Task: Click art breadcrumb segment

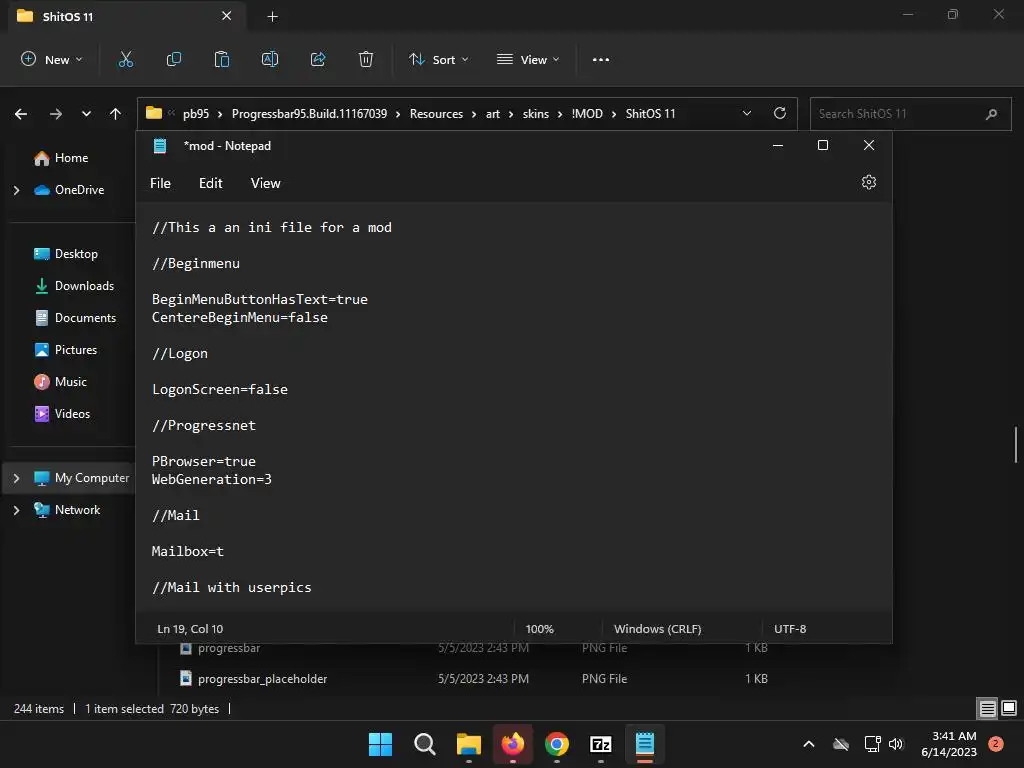Action: pos(492,114)
